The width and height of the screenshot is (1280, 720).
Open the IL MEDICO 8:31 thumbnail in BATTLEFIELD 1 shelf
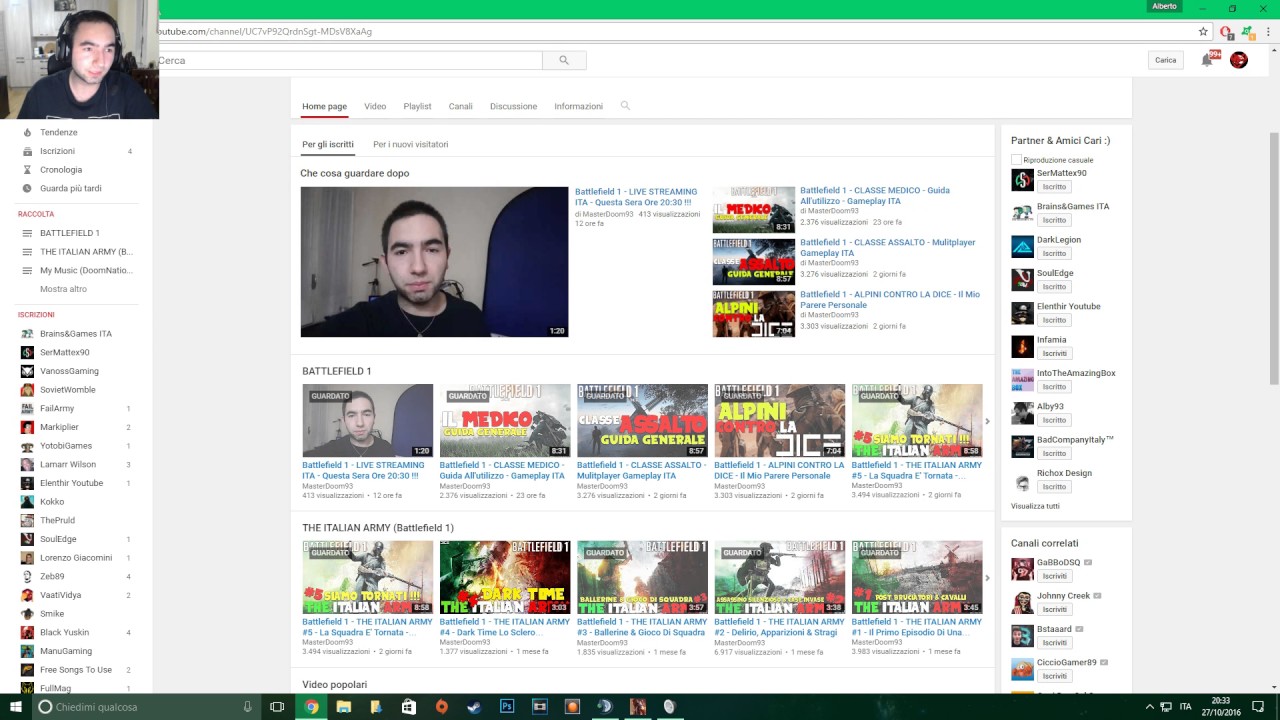(505, 421)
